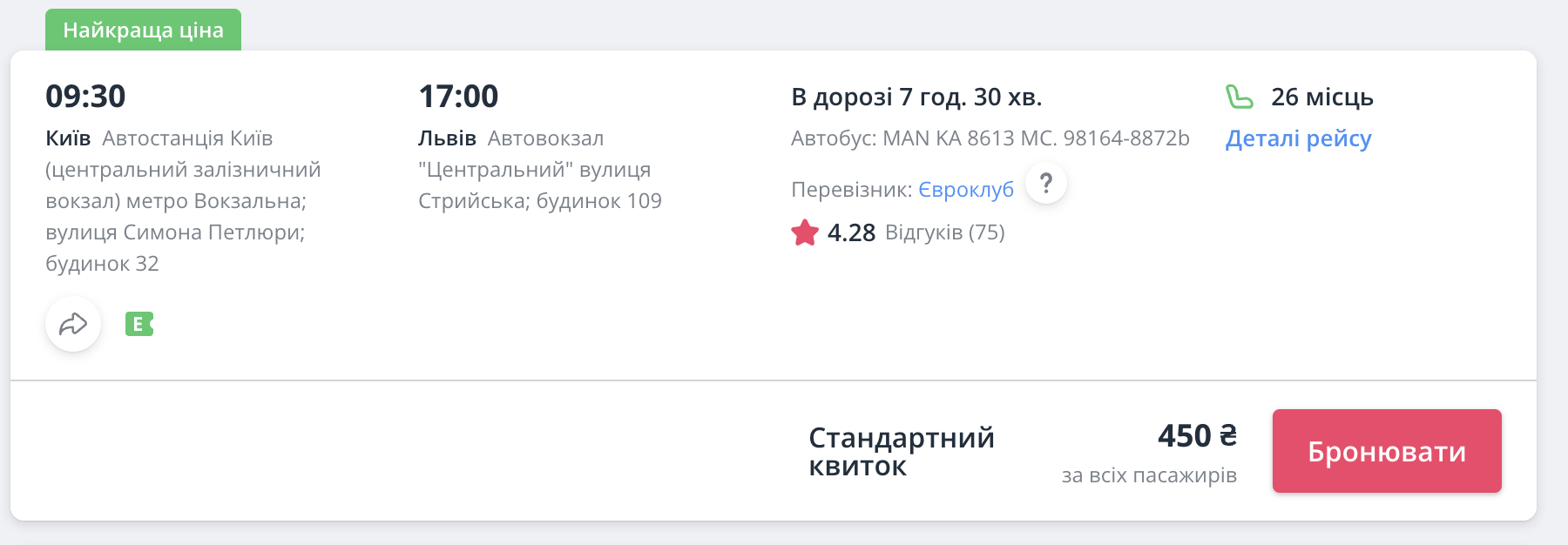The image size is (1568, 545).
Task: Click the bus MAN KA 8613 info
Action: coord(990,138)
